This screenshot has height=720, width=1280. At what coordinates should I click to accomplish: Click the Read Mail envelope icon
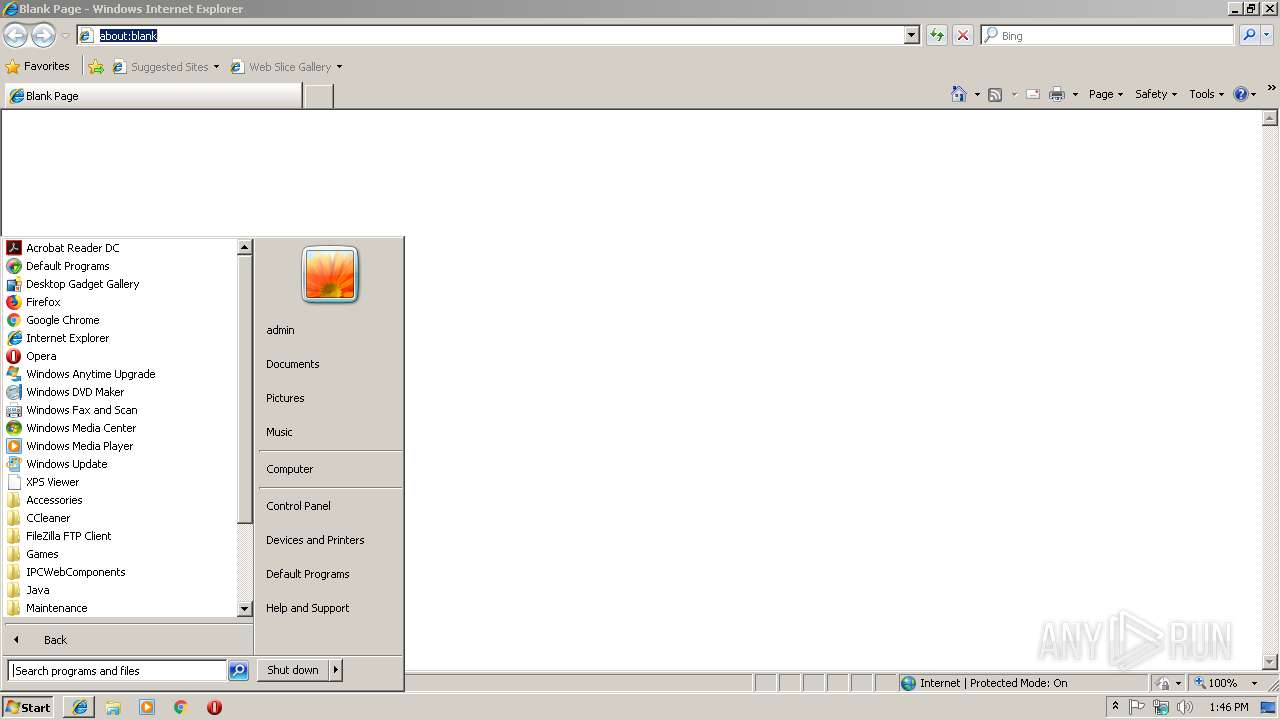(1033, 94)
